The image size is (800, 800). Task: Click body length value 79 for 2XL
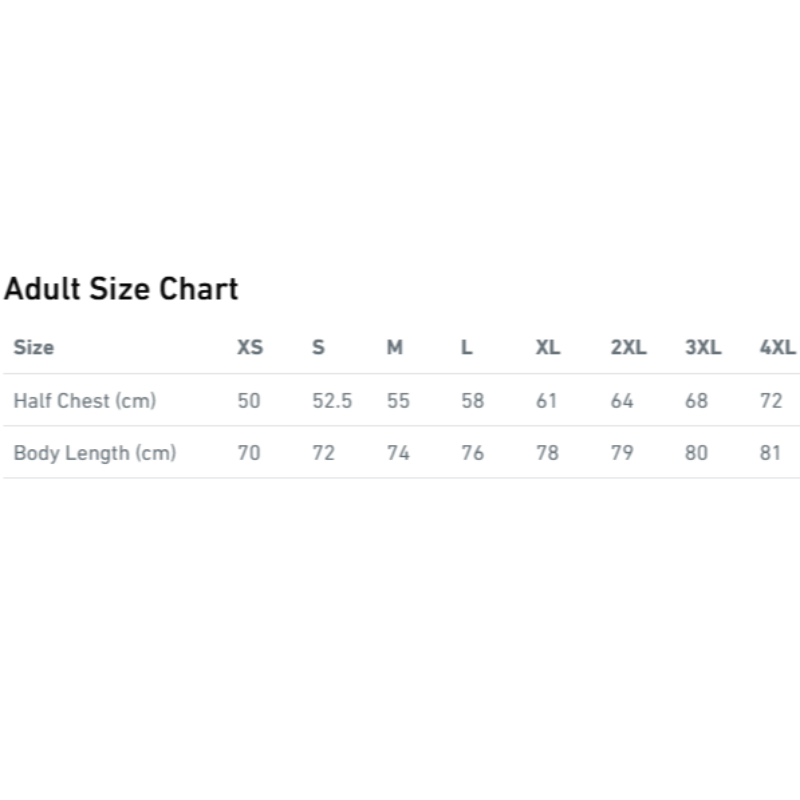pyautogui.click(x=622, y=453)
